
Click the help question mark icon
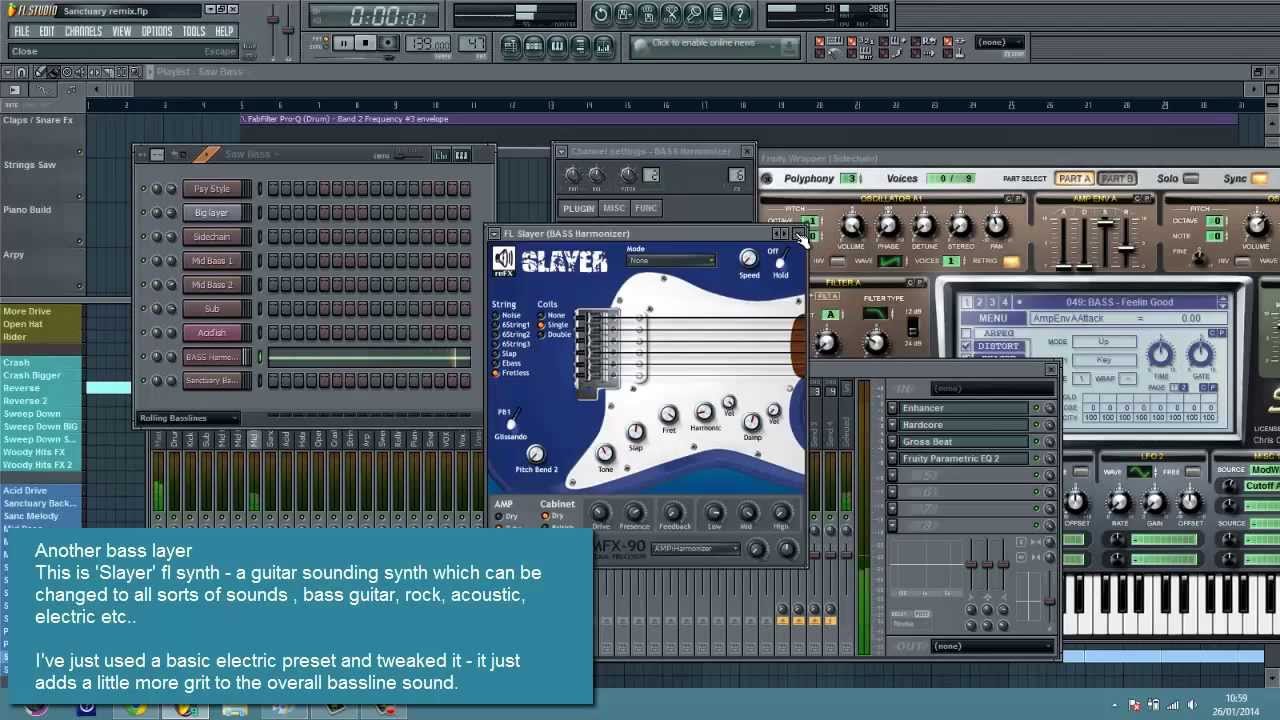tap(740, 14)
